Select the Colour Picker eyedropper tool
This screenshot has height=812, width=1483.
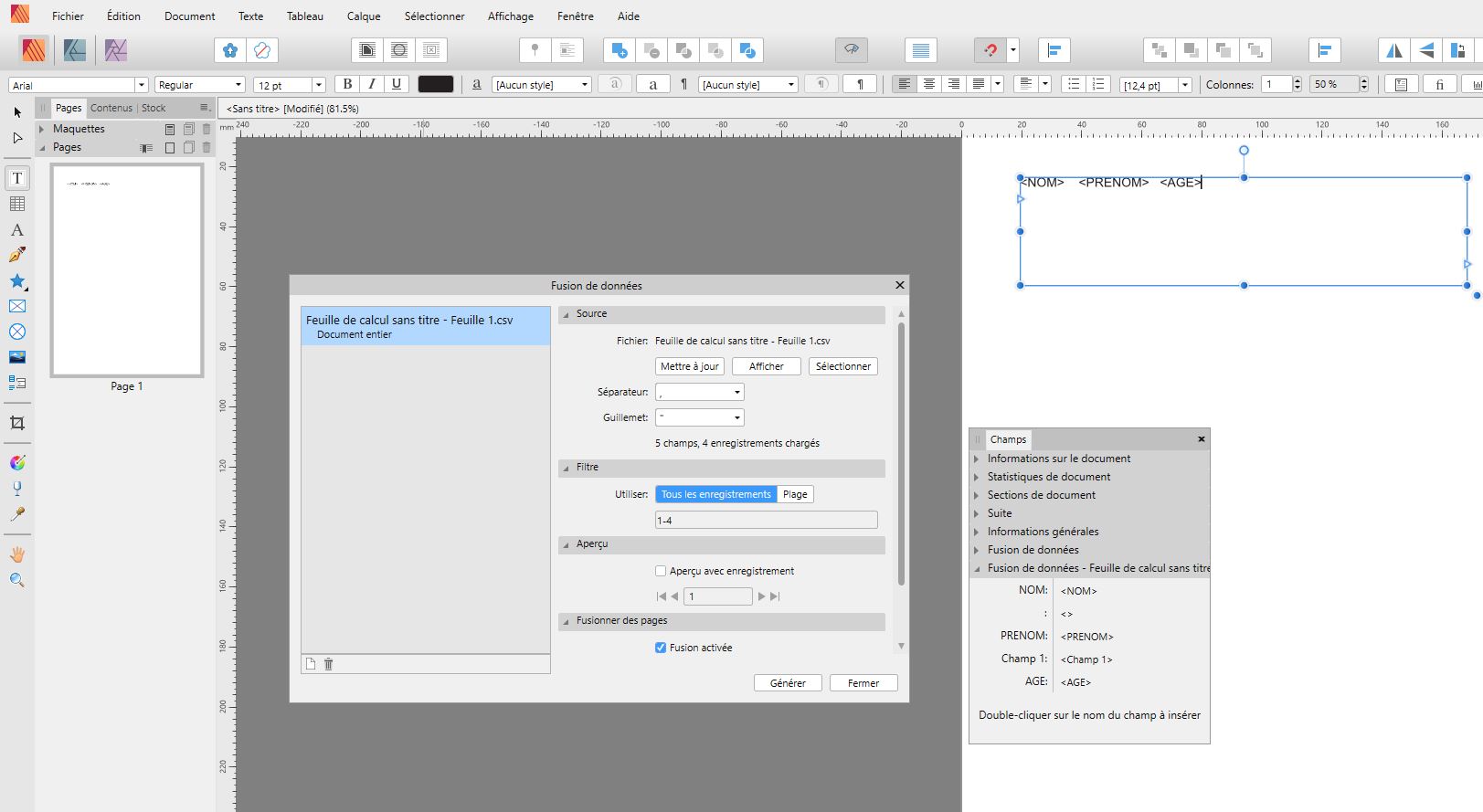coord(16,514)
